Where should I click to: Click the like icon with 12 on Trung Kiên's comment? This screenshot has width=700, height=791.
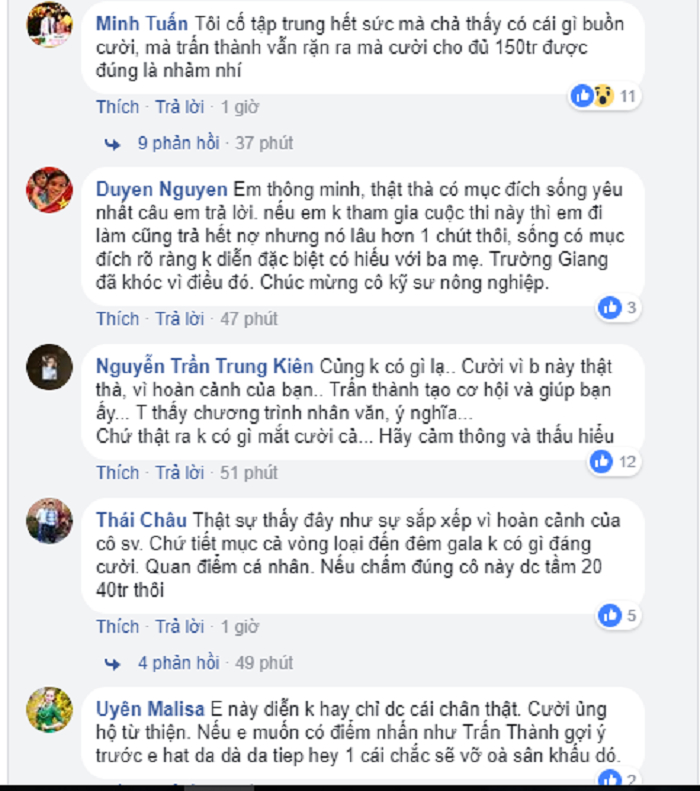pos(601,461)
